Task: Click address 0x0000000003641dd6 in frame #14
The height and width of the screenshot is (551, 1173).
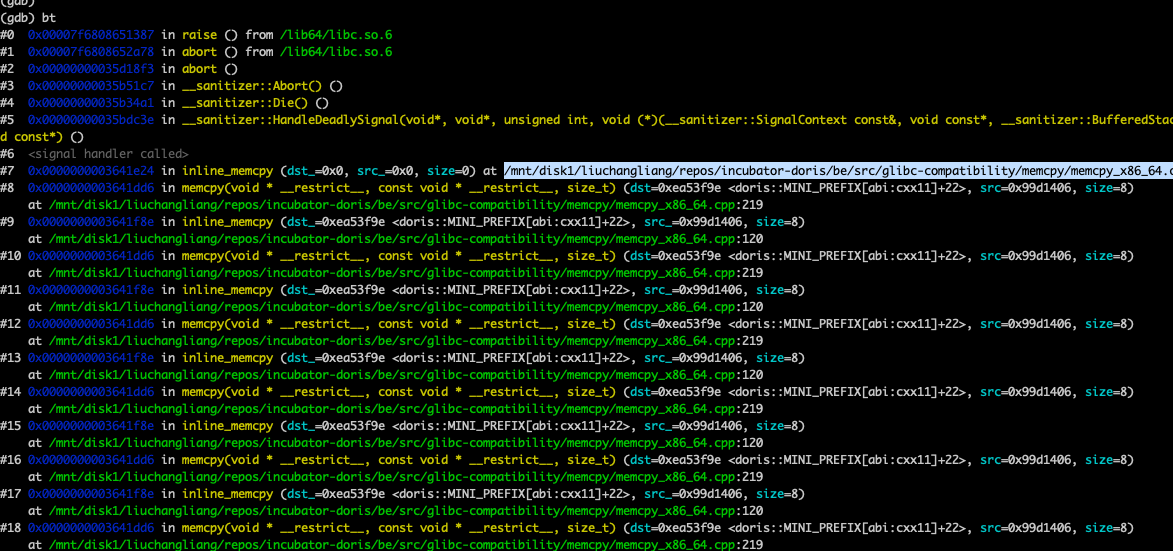Action: click(91, 391)
